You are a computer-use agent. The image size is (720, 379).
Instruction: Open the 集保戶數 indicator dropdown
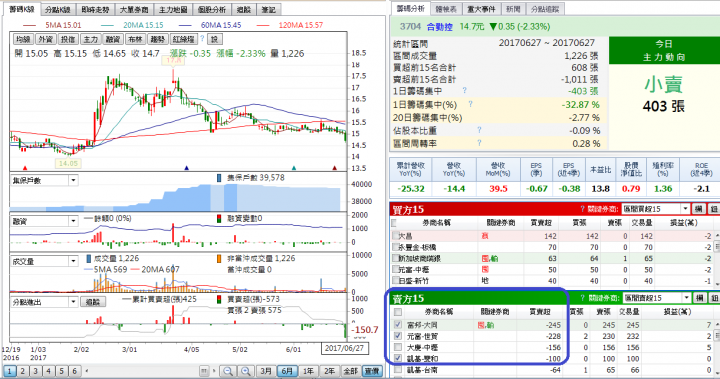[x=73, y=180]
